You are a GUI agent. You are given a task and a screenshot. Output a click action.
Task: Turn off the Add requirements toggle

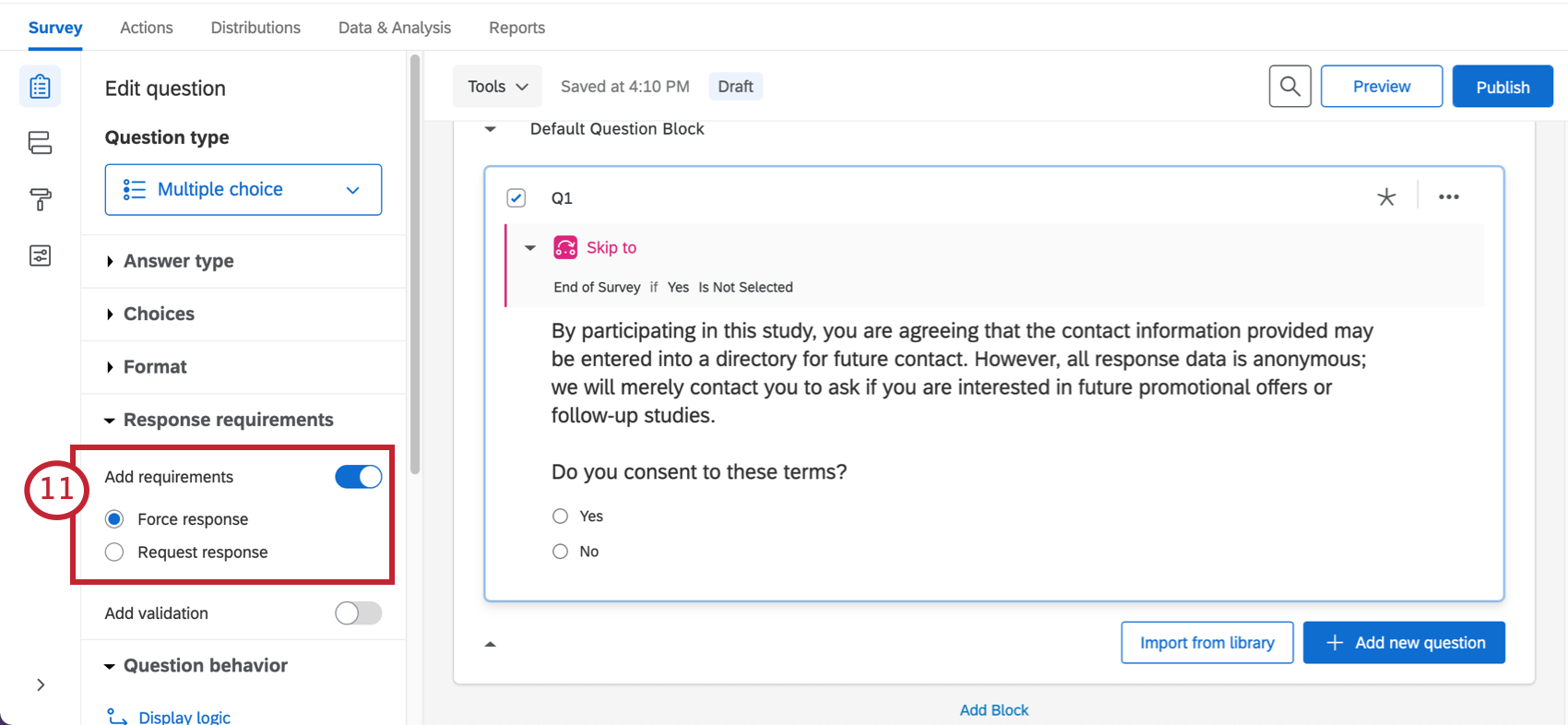pos(358,477)
